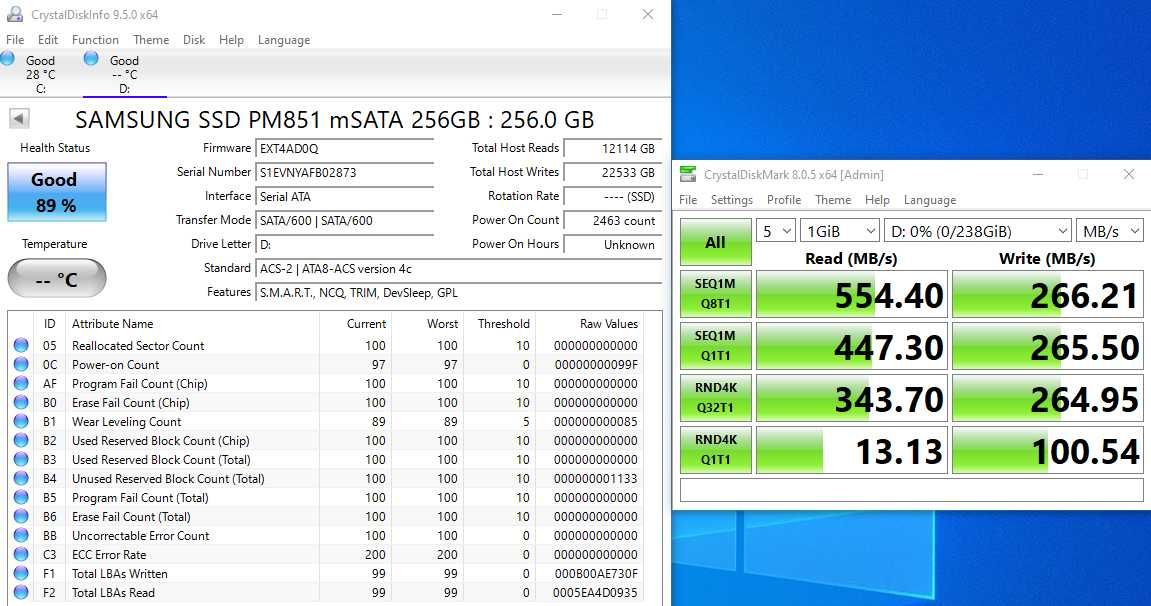Click the Power On Count value 2463 count
The width and height of the screenshot is (1151, 606).
[612, 220]
